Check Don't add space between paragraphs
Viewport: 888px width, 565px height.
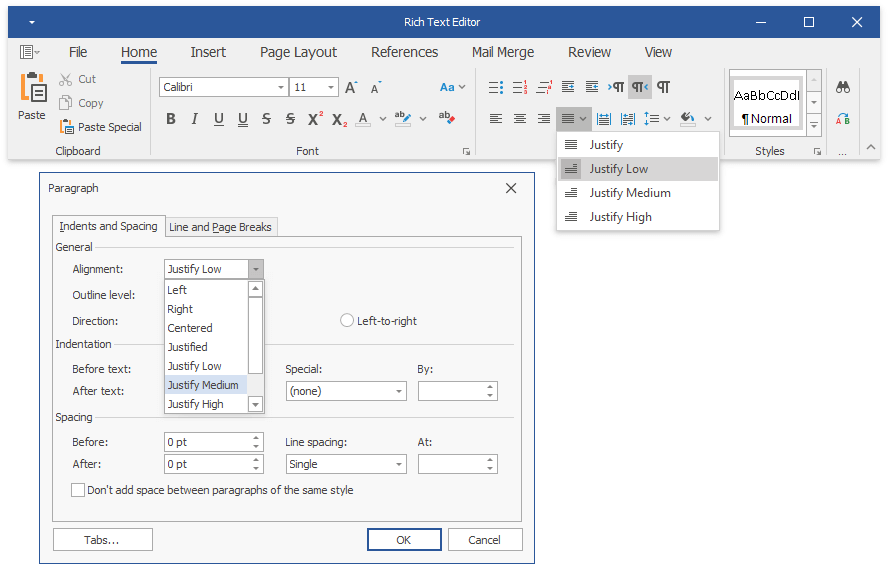[x=78, y=490]
